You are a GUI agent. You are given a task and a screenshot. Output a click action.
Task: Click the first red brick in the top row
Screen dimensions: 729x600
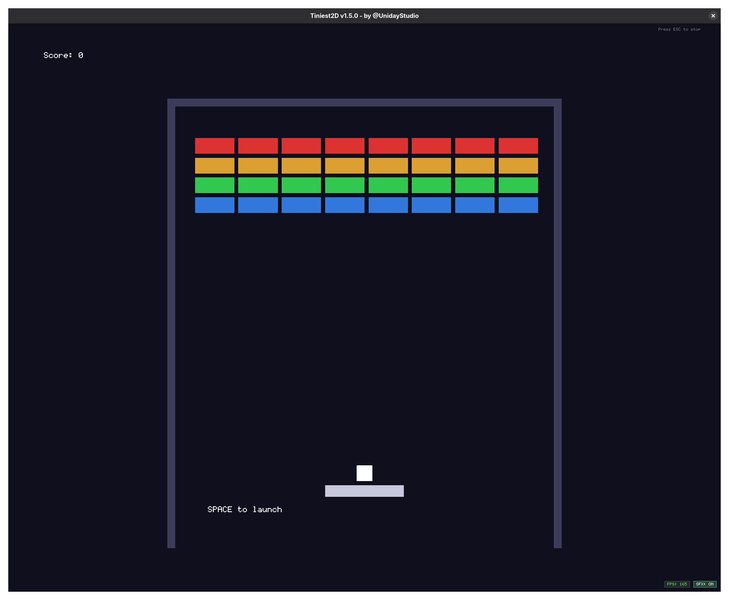click(x=215, y=146)
